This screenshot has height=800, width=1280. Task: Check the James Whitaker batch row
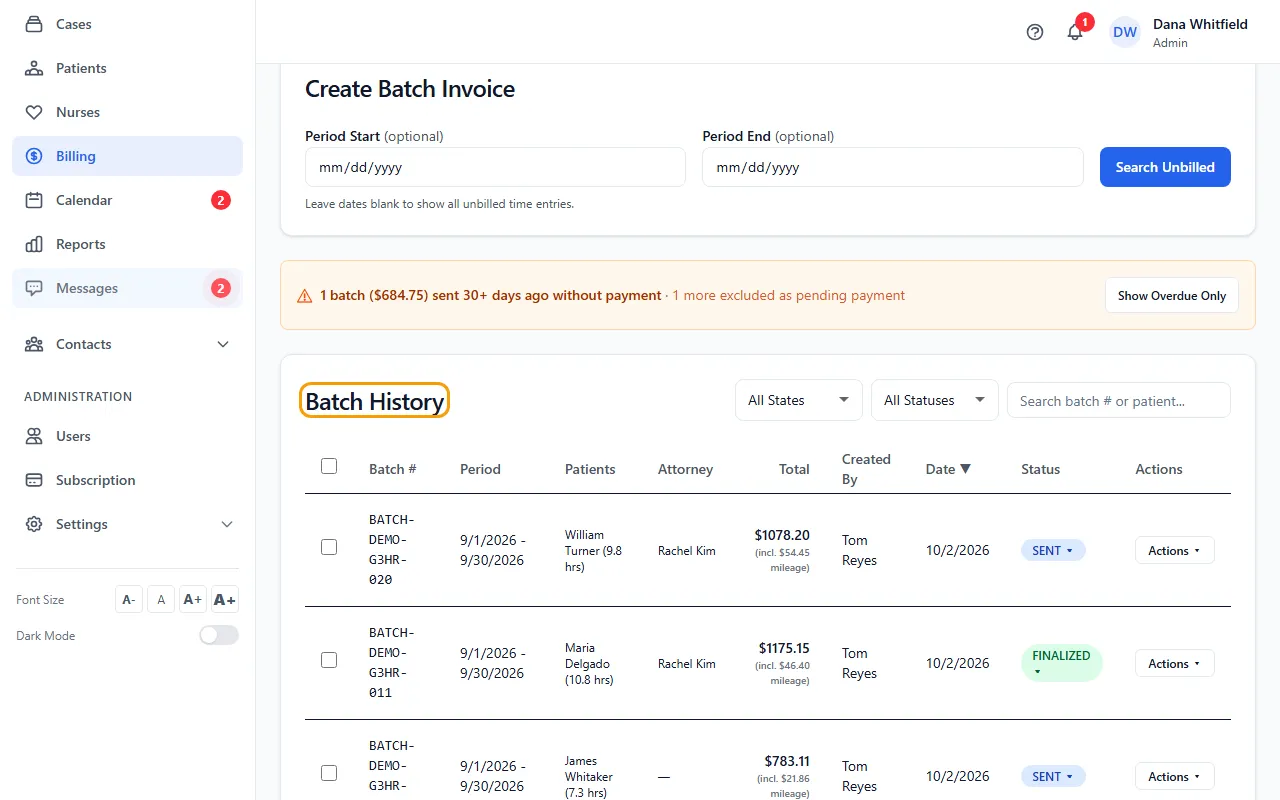click(x=329, y=773)
